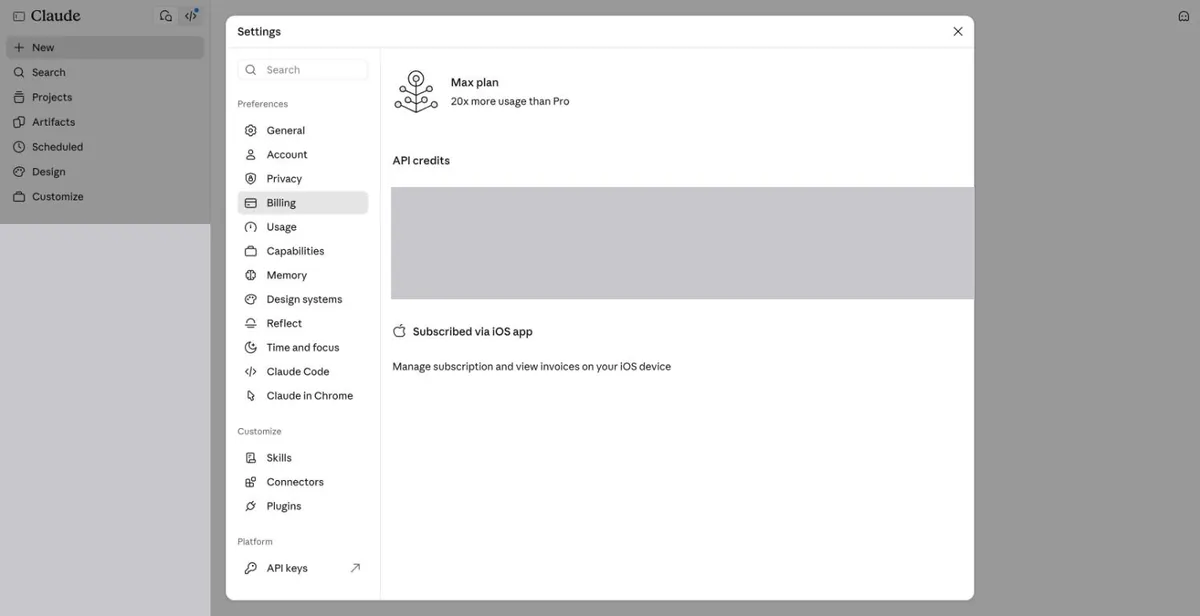1200x616 pixels.
Task: Click the ghost incognito icon top right
Action: pyautogui.click(x=1183, y=16)
